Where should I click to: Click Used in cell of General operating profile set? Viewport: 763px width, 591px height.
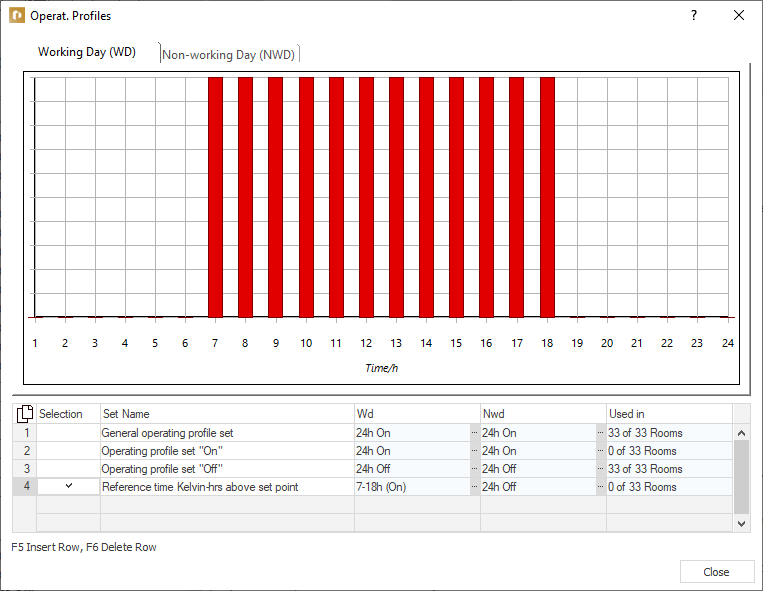point(669,432)
